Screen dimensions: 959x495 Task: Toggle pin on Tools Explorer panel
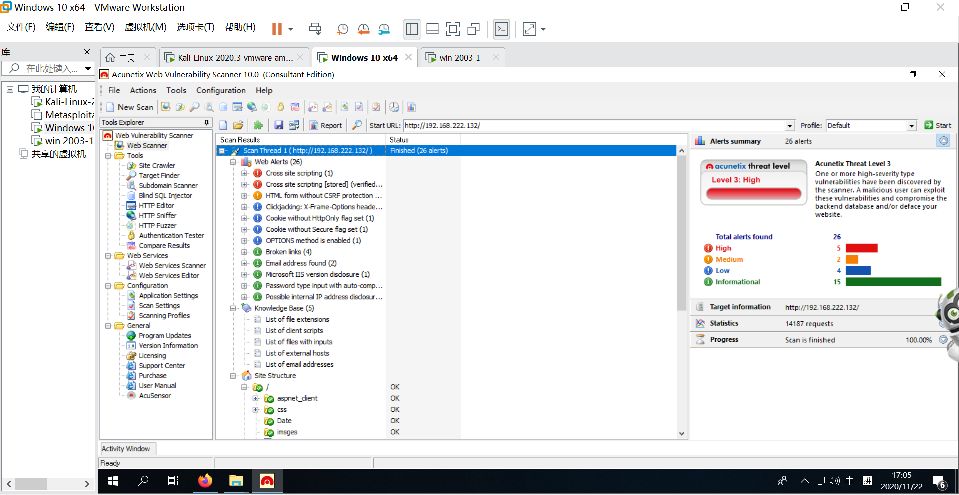click(x=206, y=122)
